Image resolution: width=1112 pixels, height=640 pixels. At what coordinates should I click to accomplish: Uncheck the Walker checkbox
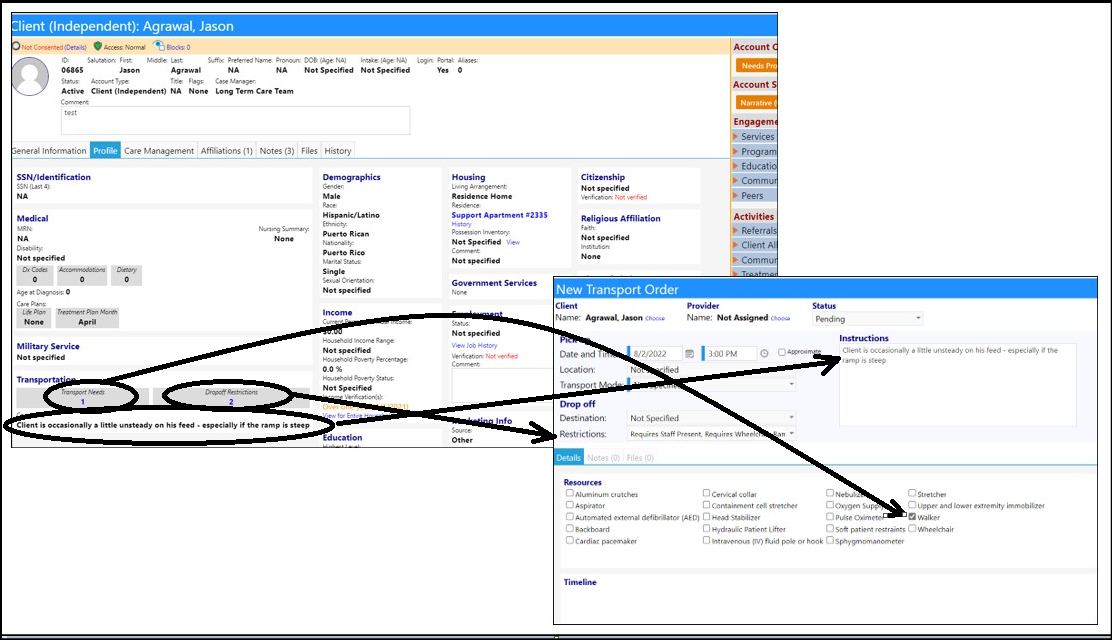pyautogui.click(x=912, y=517)
